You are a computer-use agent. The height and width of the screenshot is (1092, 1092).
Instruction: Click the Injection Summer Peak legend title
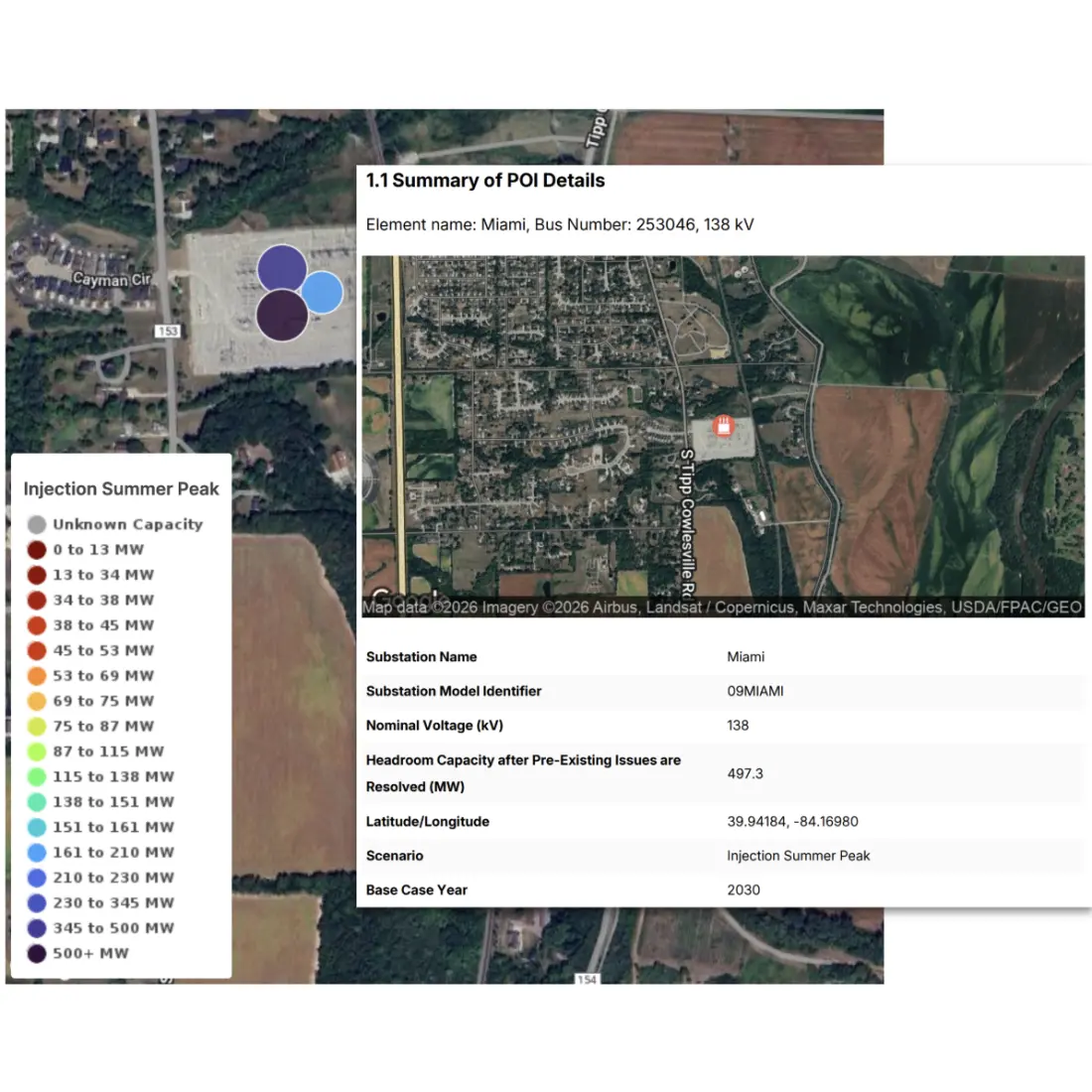121,488
